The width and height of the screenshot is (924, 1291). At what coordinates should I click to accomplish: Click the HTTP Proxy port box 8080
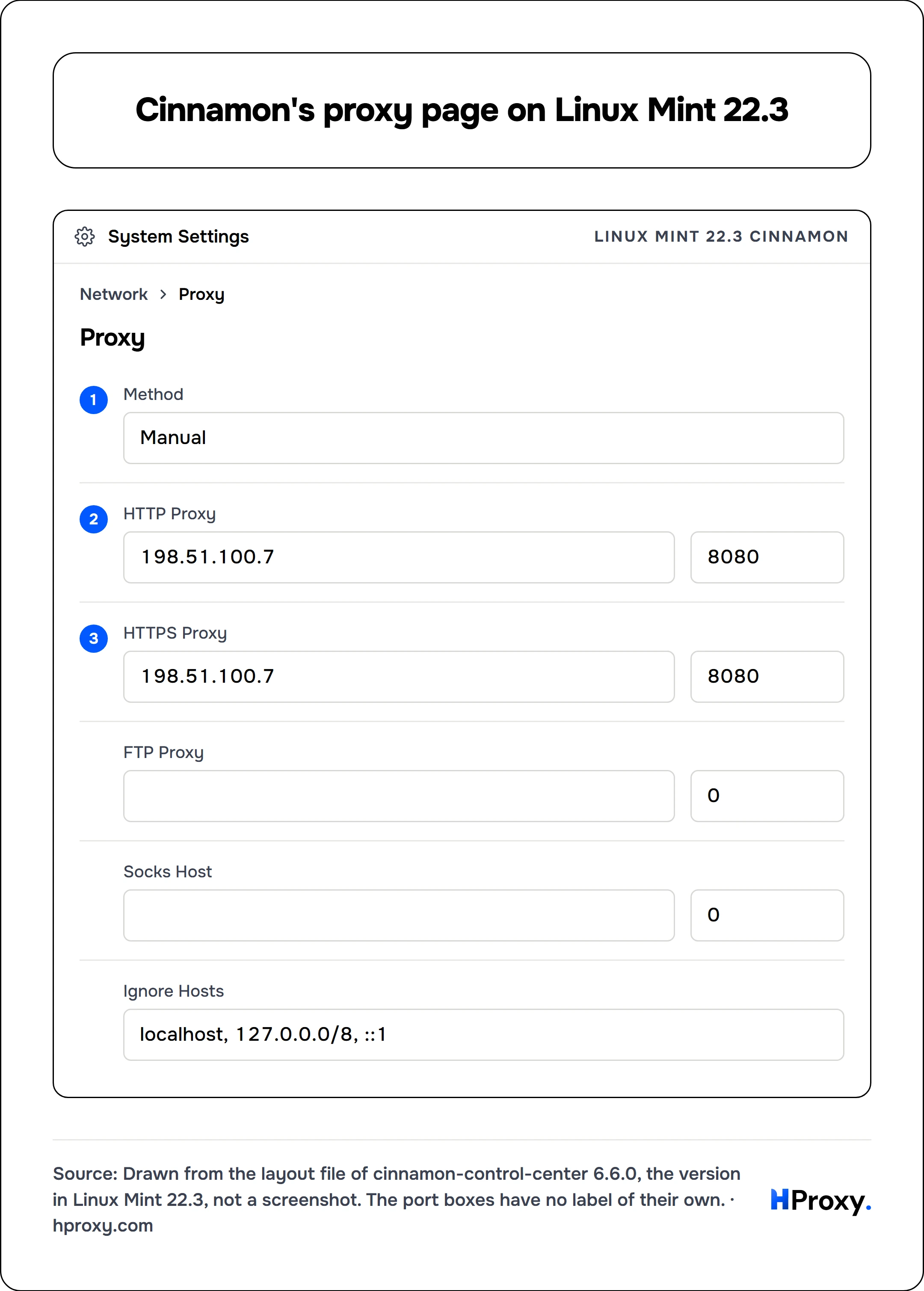pyautogui.click(x=767, y=557)
